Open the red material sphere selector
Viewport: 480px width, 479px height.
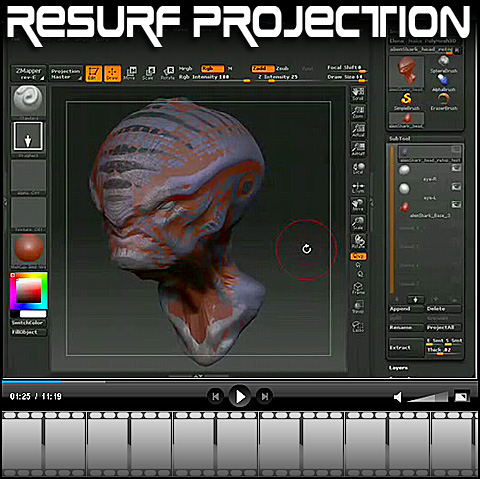28,251
